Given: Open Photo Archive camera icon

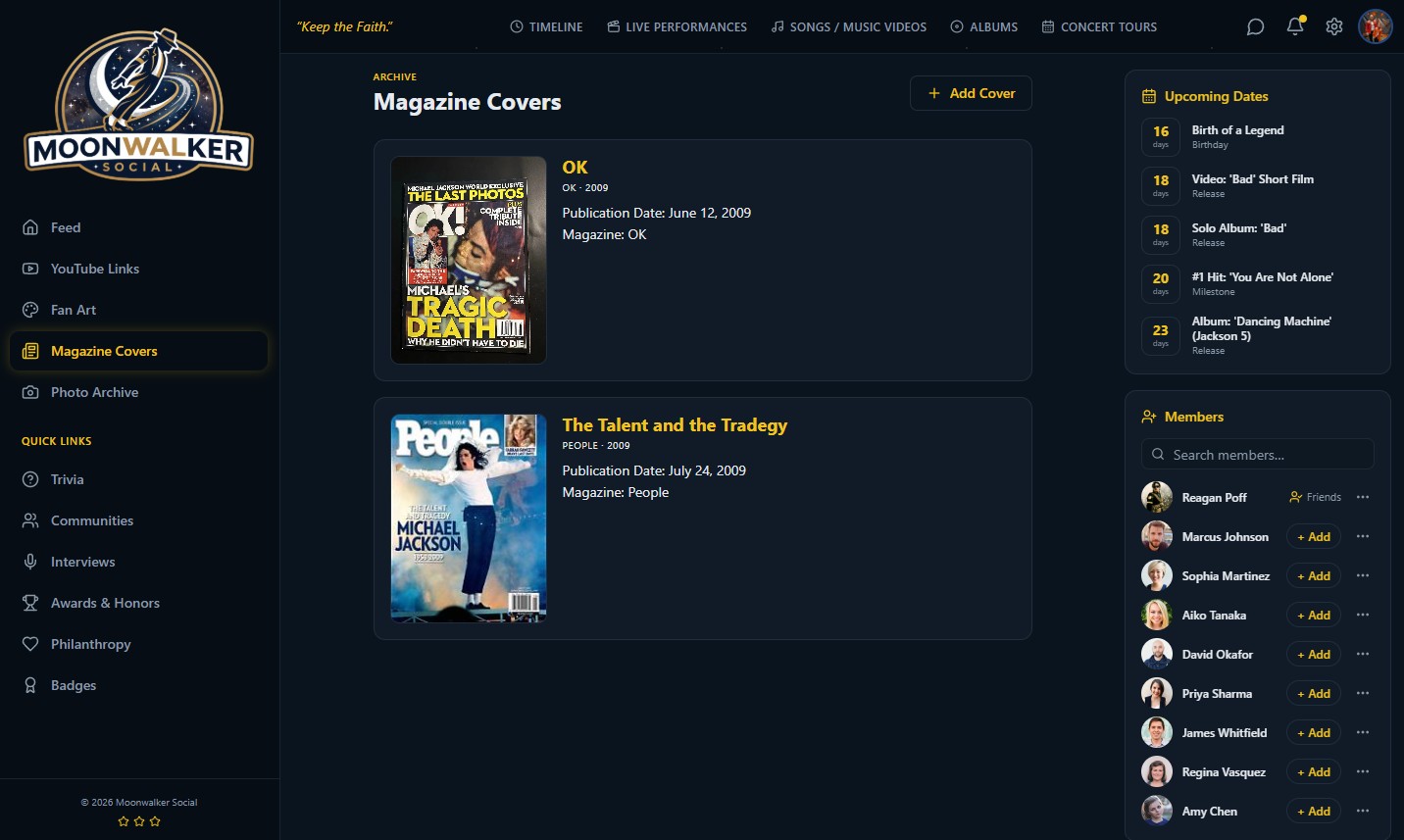Looking at the screenshot, I should (30, 392).
